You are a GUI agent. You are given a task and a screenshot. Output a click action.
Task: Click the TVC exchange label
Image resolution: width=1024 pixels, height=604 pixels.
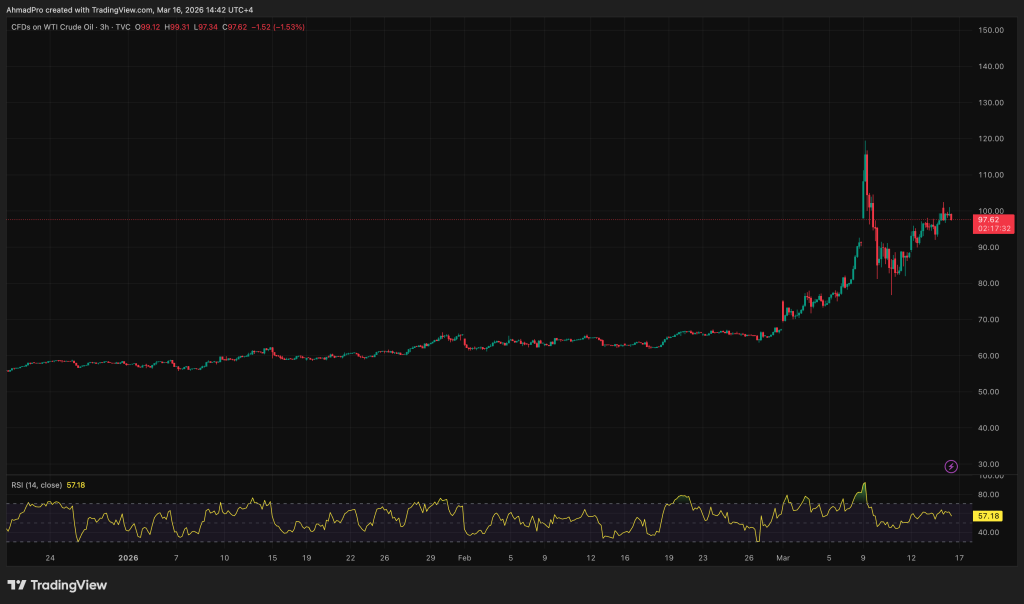click(x=122, y=28)
